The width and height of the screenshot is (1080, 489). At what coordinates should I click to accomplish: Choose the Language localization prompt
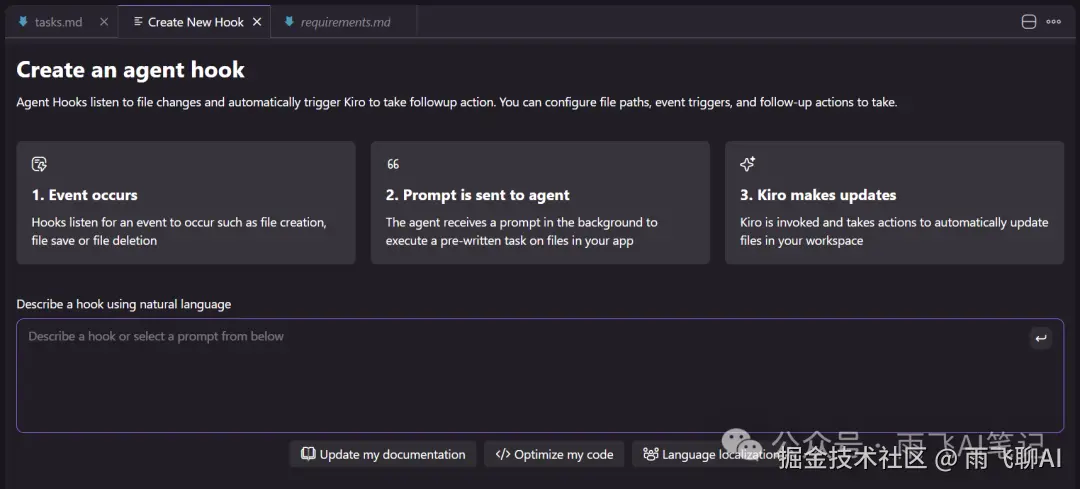click(712, 454)
